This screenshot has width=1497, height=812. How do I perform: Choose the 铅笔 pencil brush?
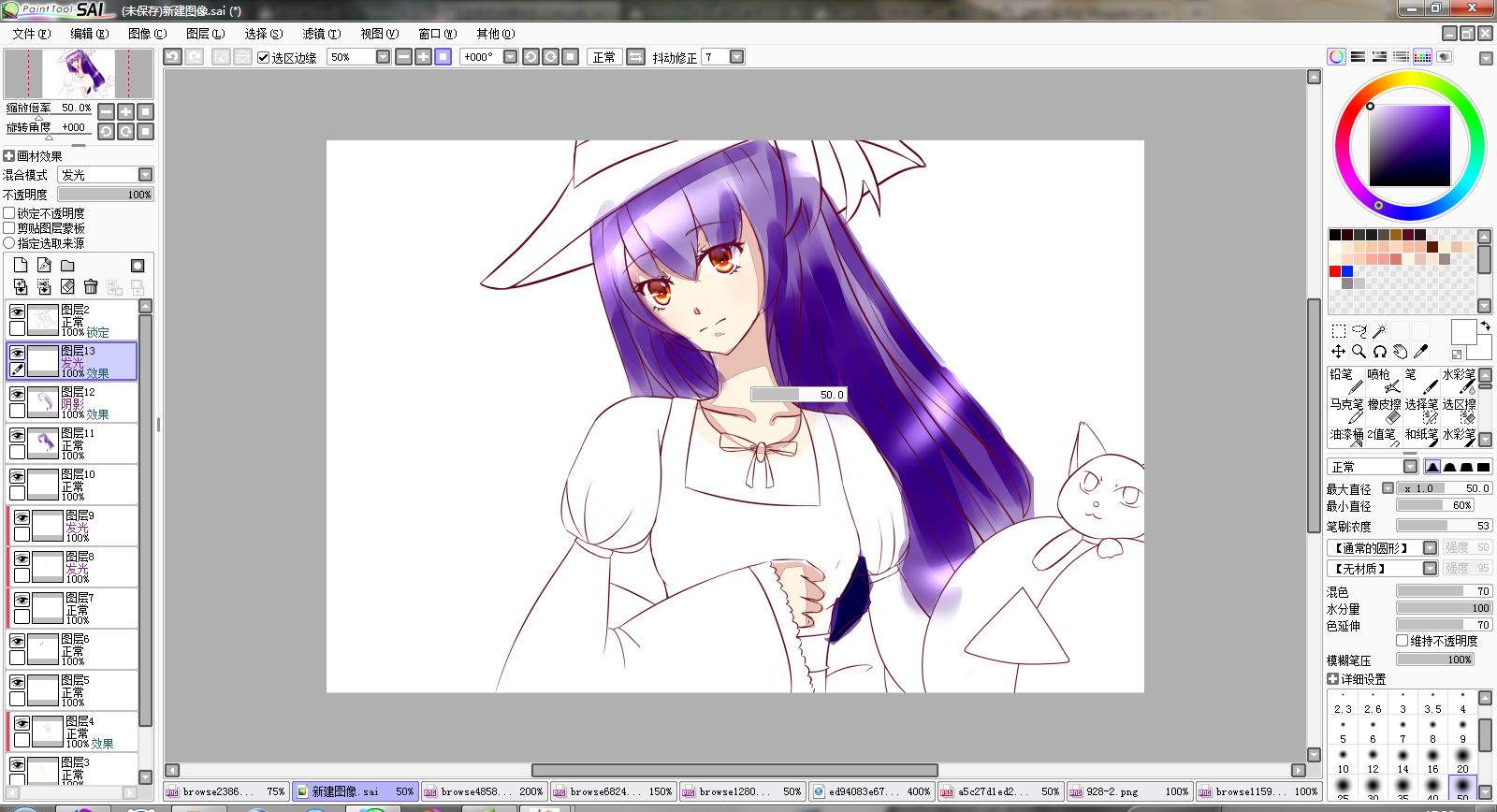click(1346, 381)
